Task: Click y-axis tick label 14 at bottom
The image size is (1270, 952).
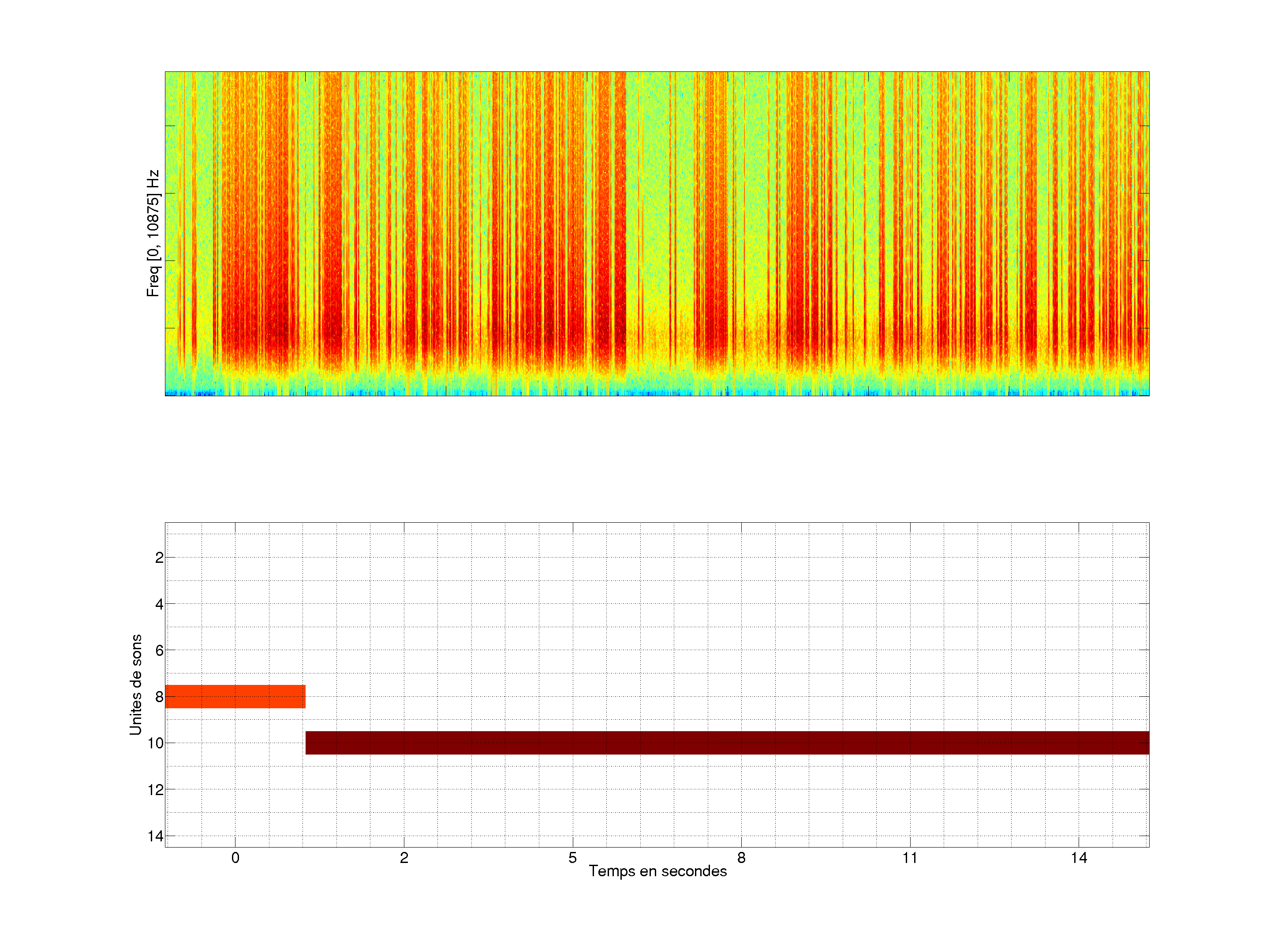Action: (x=156, y=836)
